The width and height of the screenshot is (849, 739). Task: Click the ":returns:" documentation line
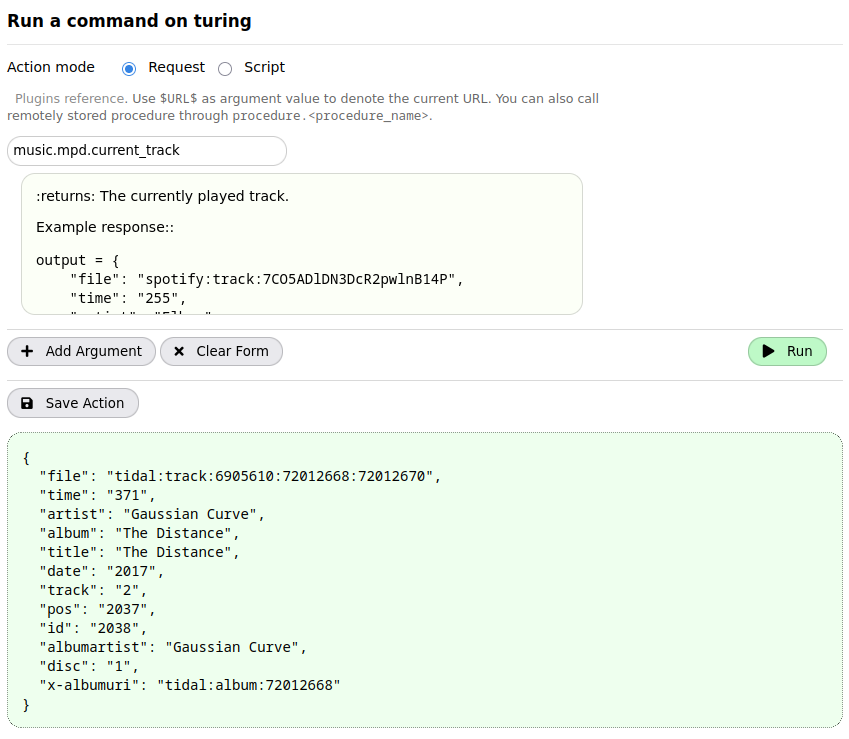coord(162,196)
